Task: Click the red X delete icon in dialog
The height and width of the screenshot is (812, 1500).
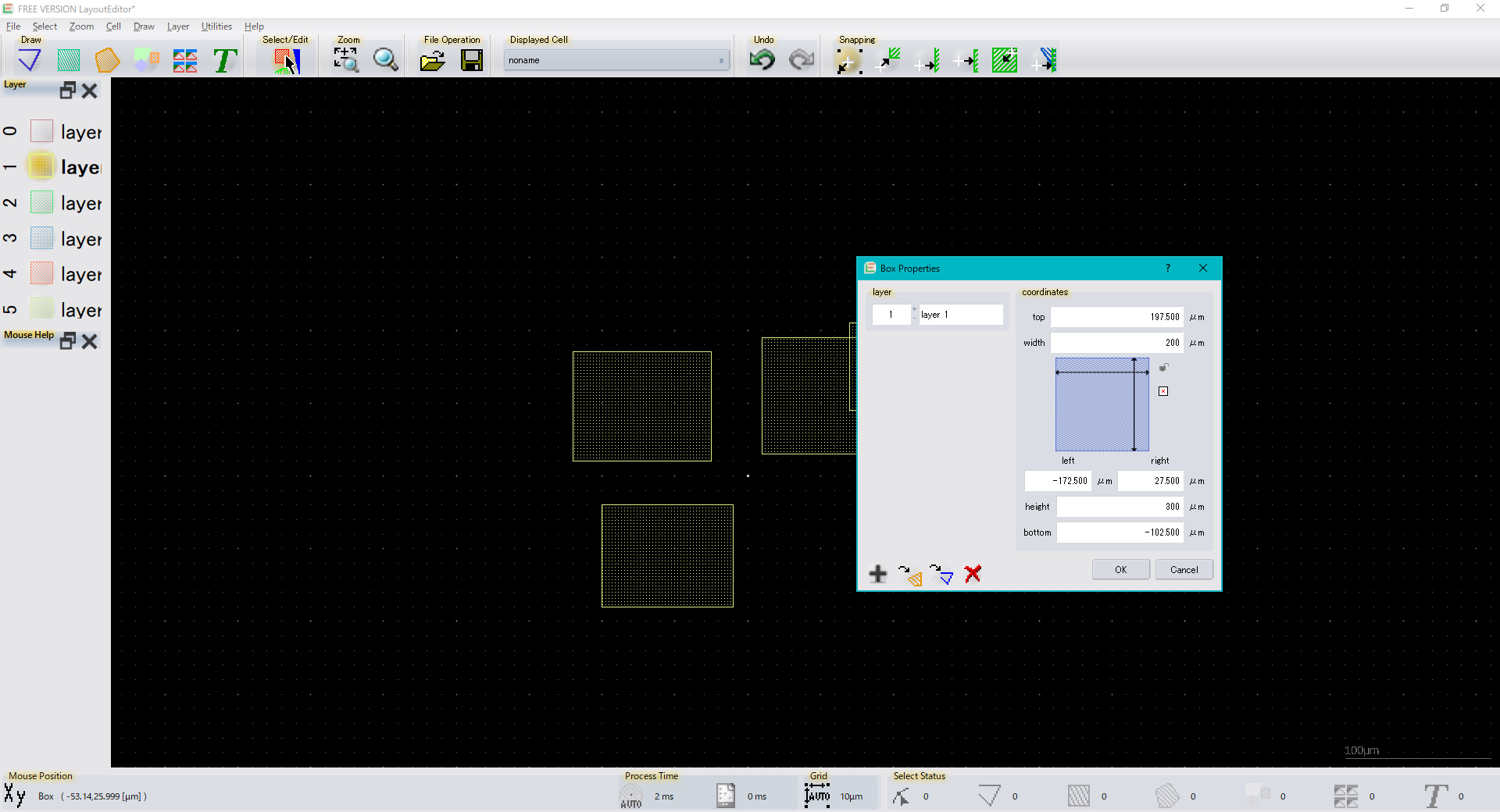Action: point(973,574)
